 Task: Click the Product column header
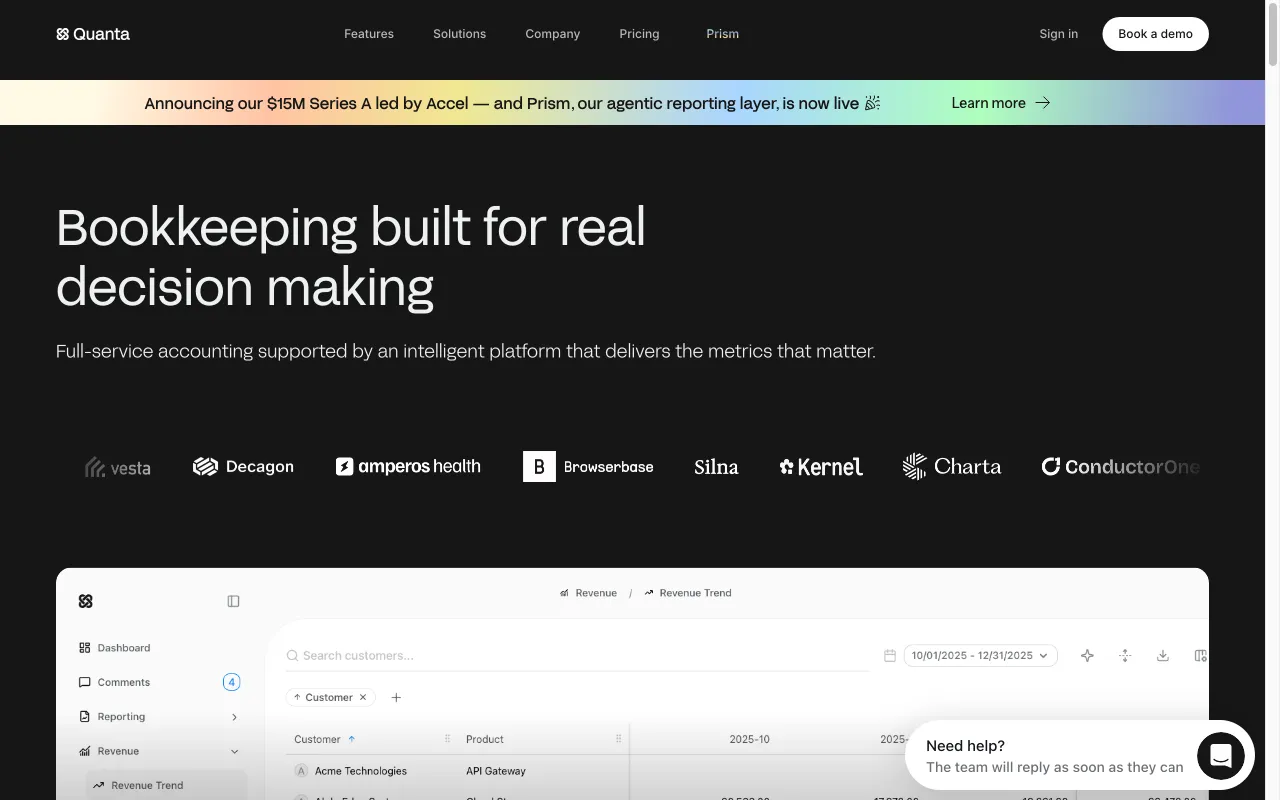point(485,740)
